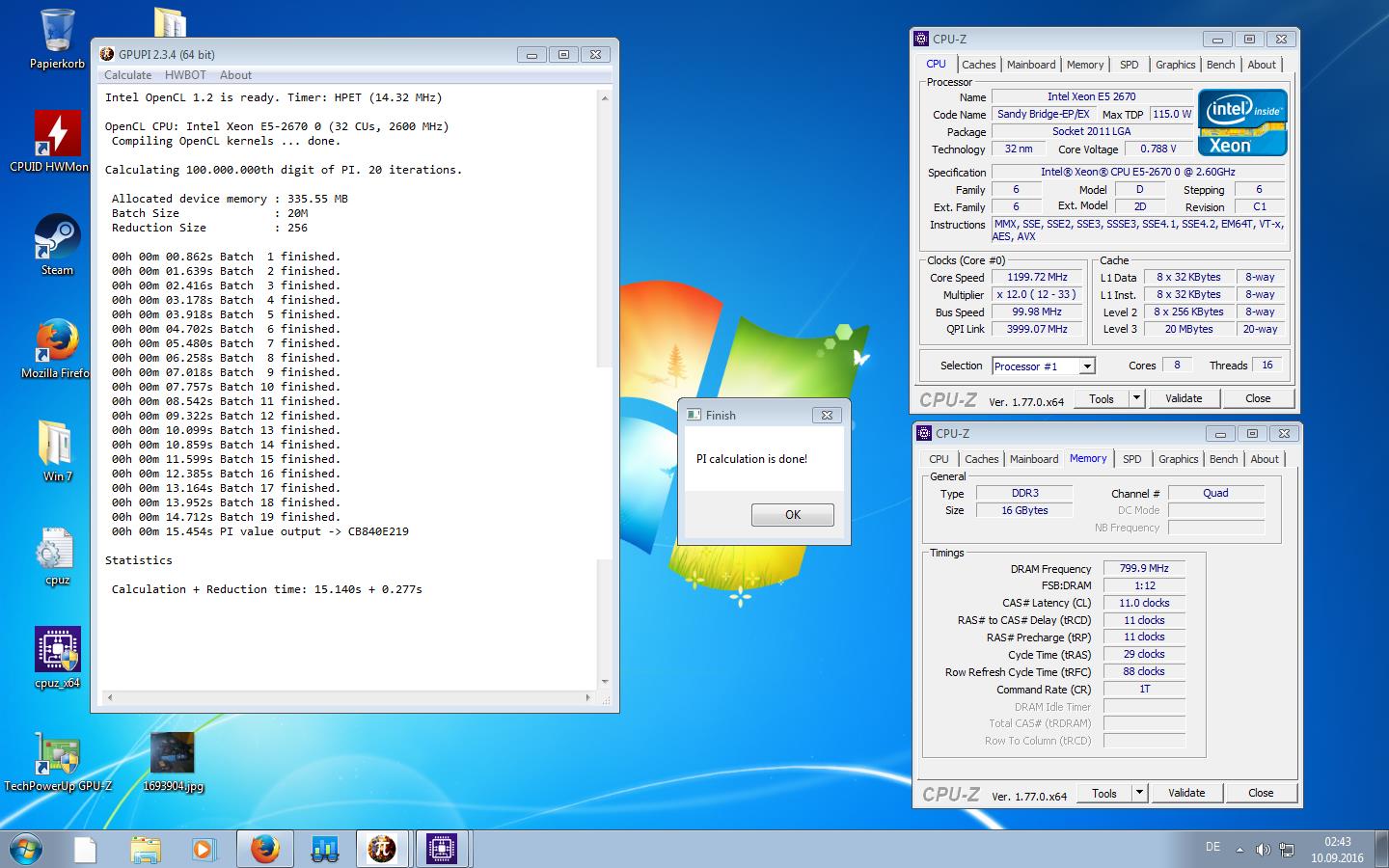Switch to CPU tab in bottom CPU-Z

[939, 460]
